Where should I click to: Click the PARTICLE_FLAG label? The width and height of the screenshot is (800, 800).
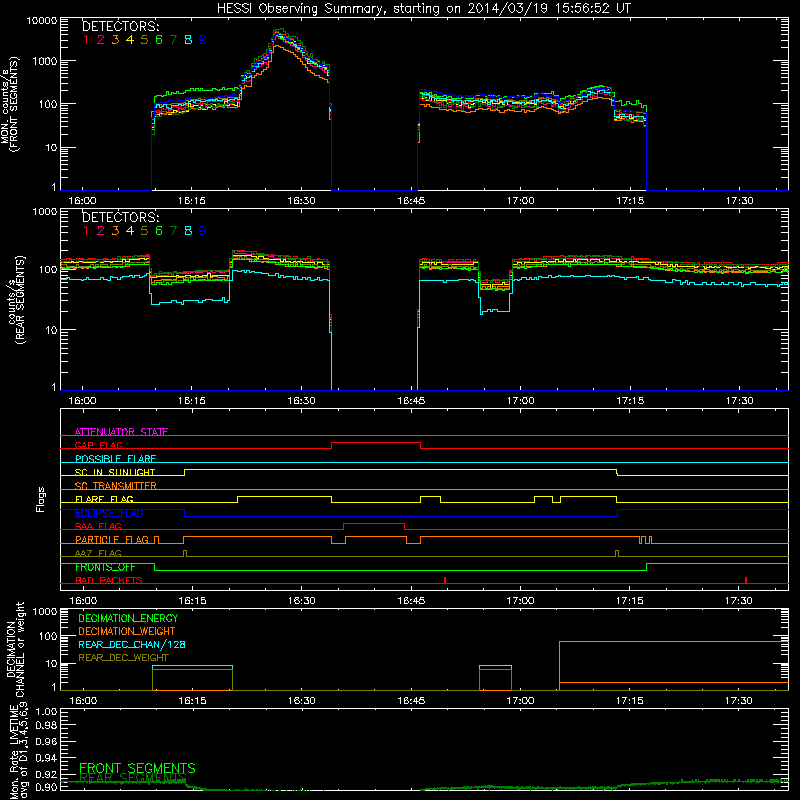(x=112, y=540)
